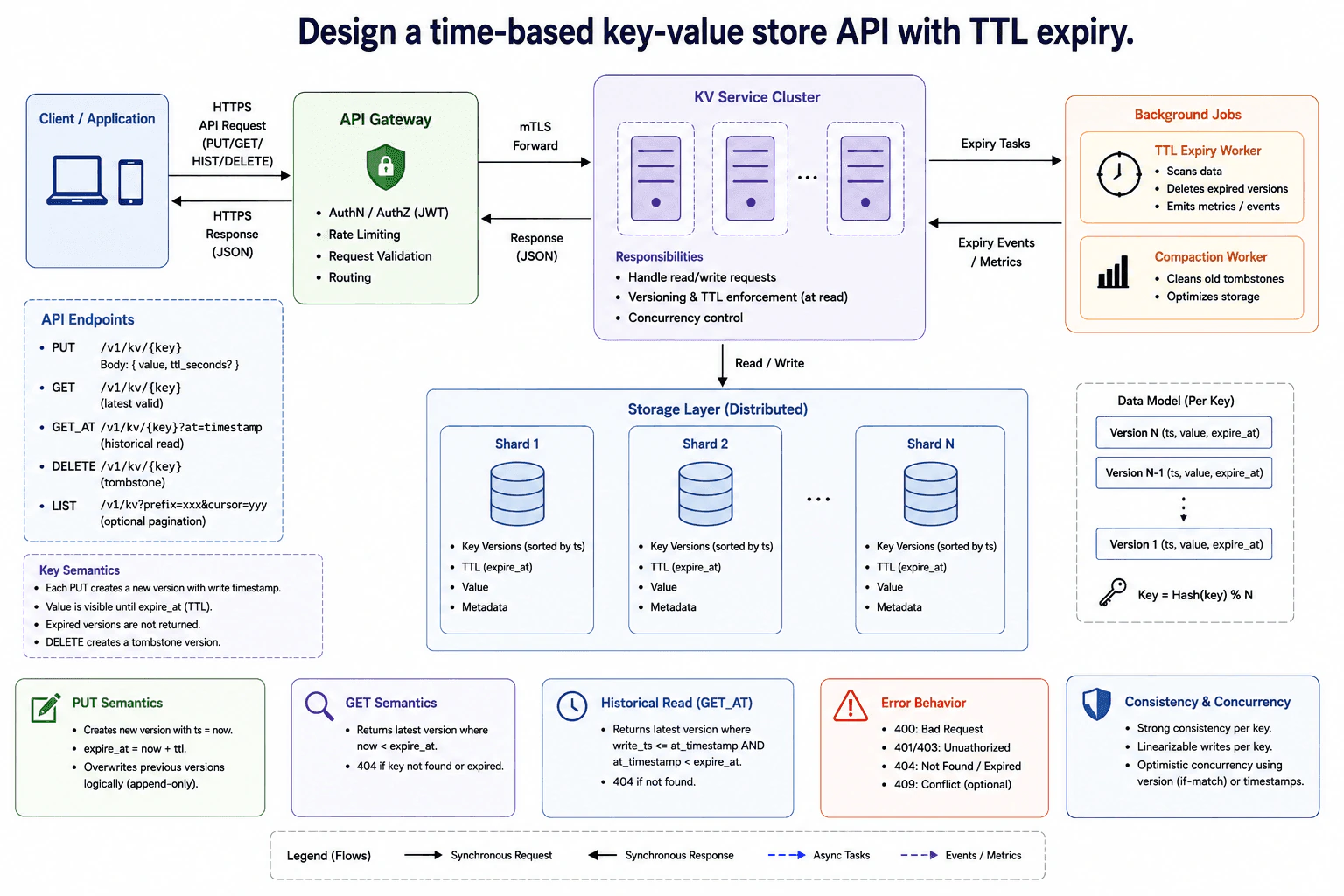The height and width of the screenshot is (896, 1344).
Task: Click the bar chart icon beside Compaction Worker
Action: tap(1113, 271)
